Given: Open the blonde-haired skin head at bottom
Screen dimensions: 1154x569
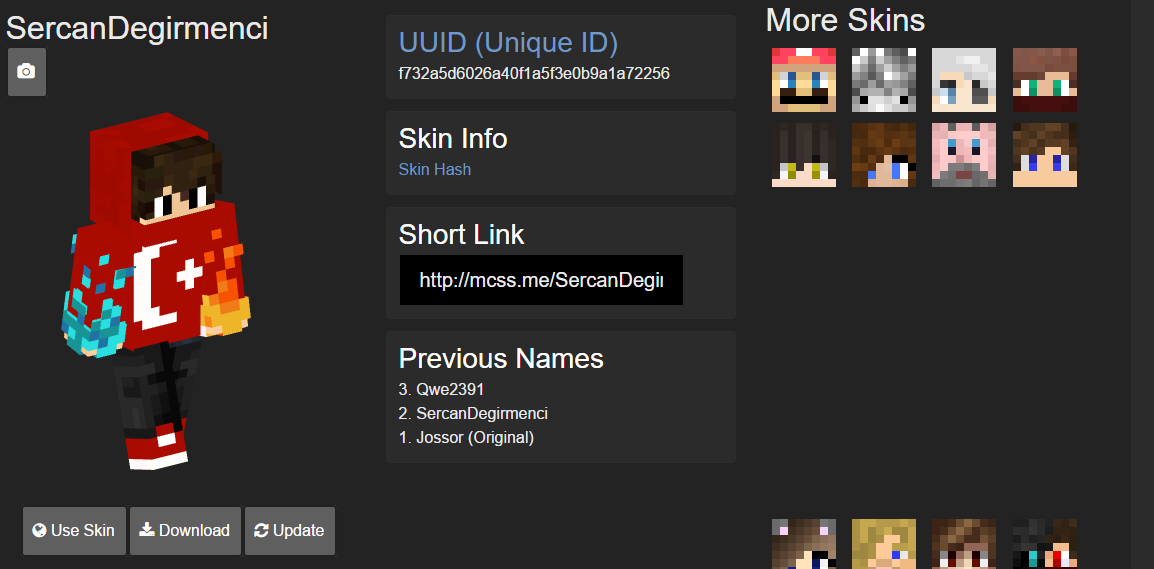Looking at the screenshot, I should coord(884,544).
